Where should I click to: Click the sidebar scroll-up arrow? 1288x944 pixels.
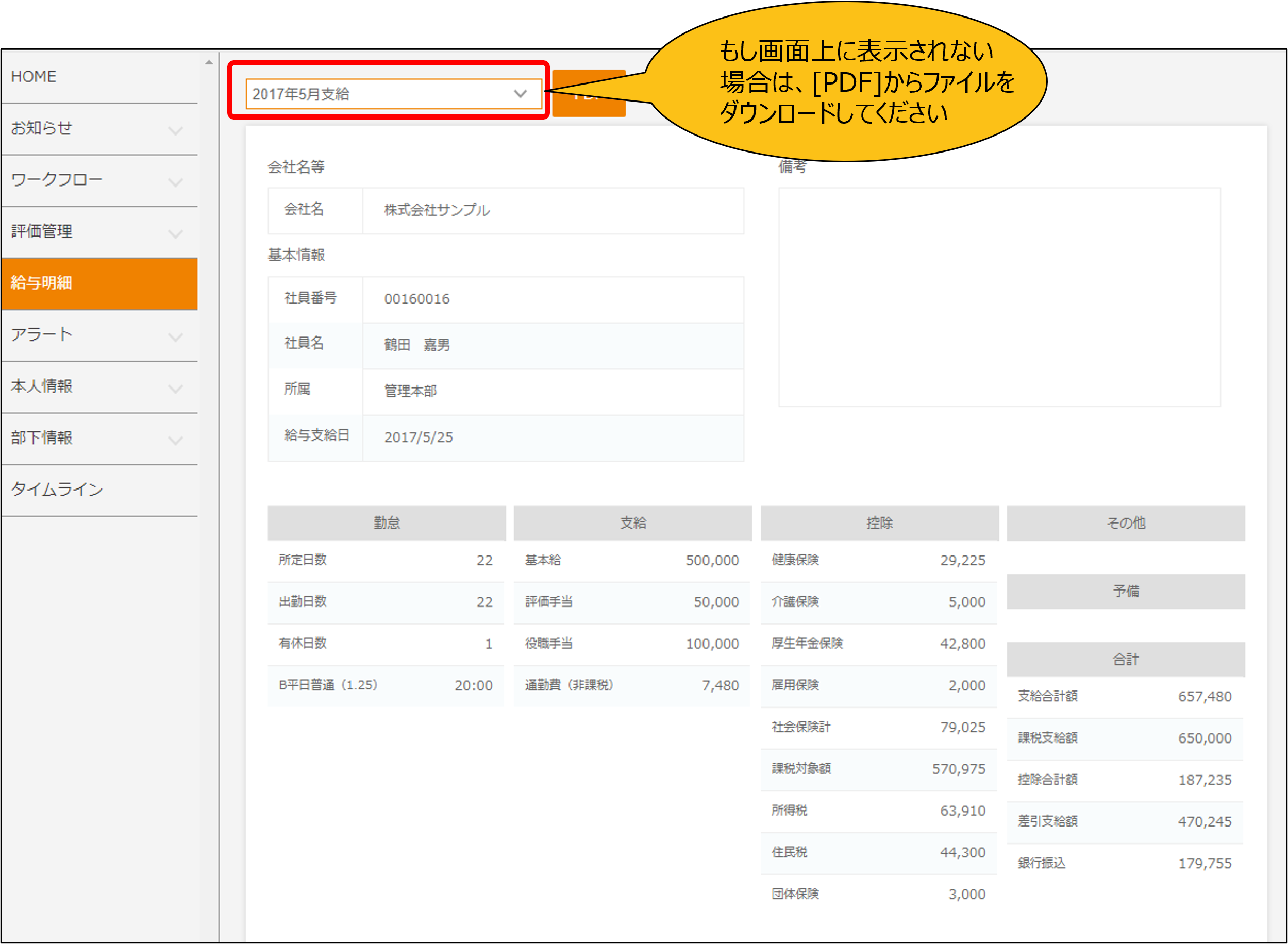209,62
